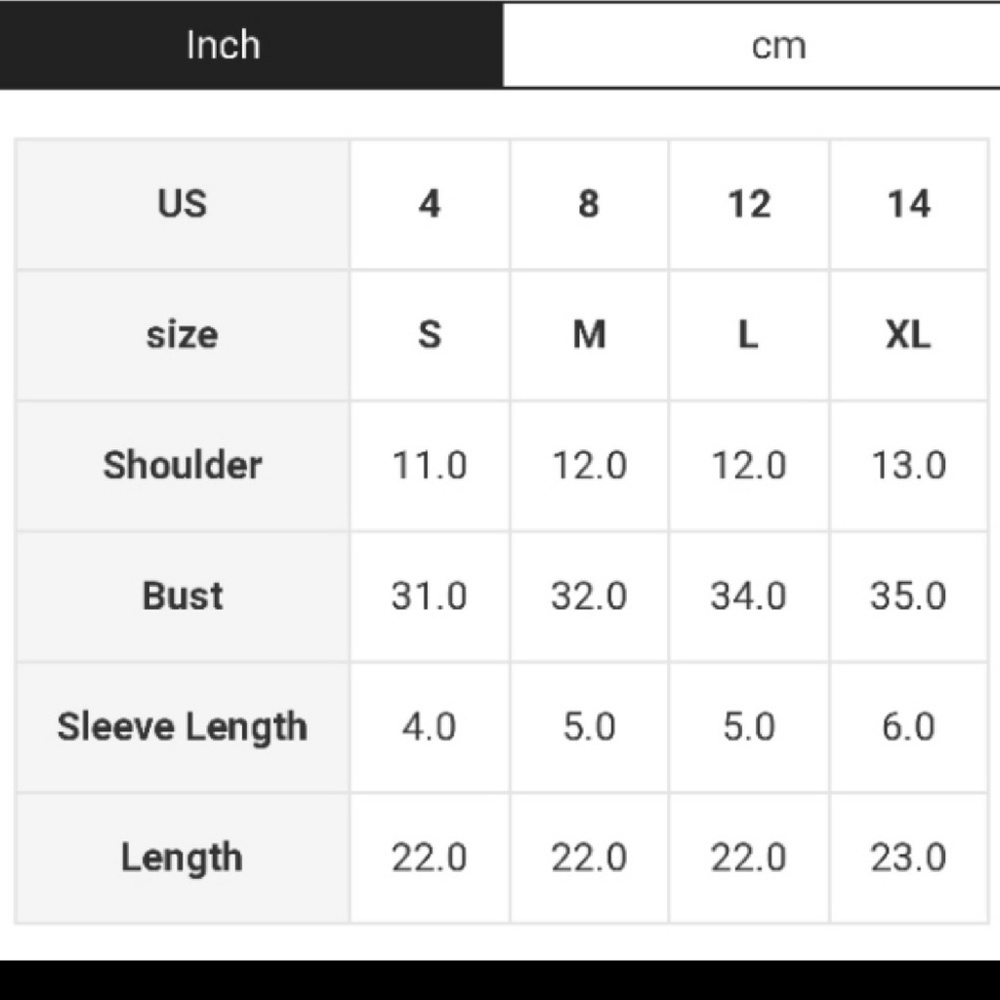Click the size L cell
The height and width of the screenshot is (1000, 1000).
(749, 335)
